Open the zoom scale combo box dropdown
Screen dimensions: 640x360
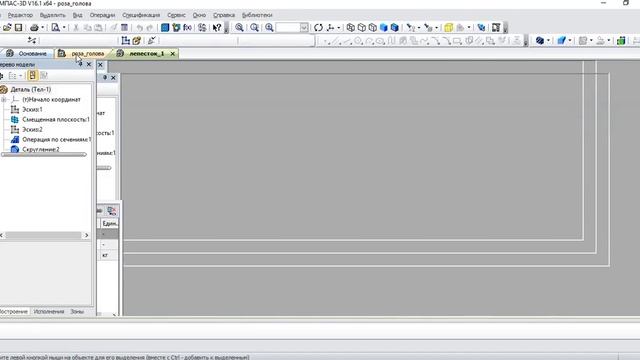click(304, 28)
